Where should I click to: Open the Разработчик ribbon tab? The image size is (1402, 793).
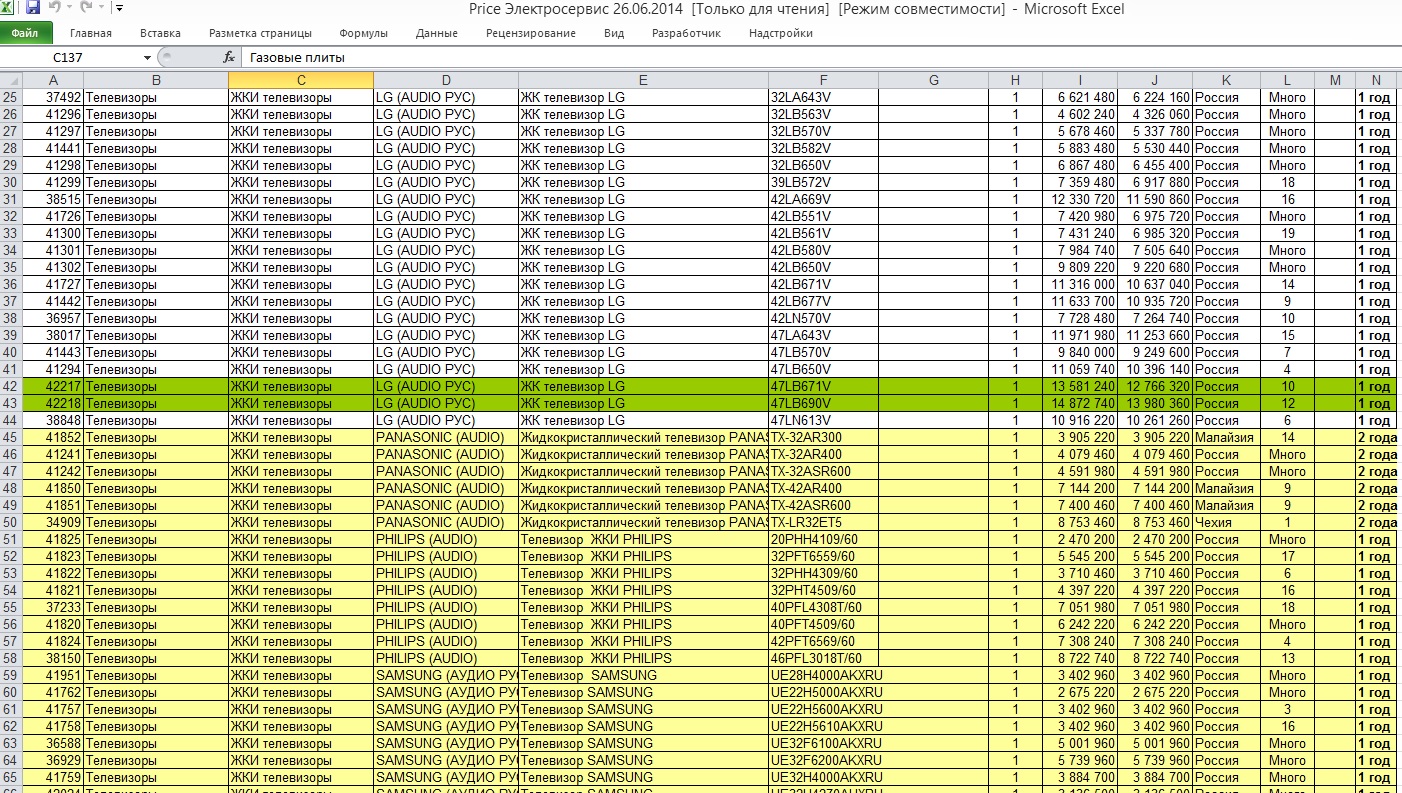tap(686, 33)
